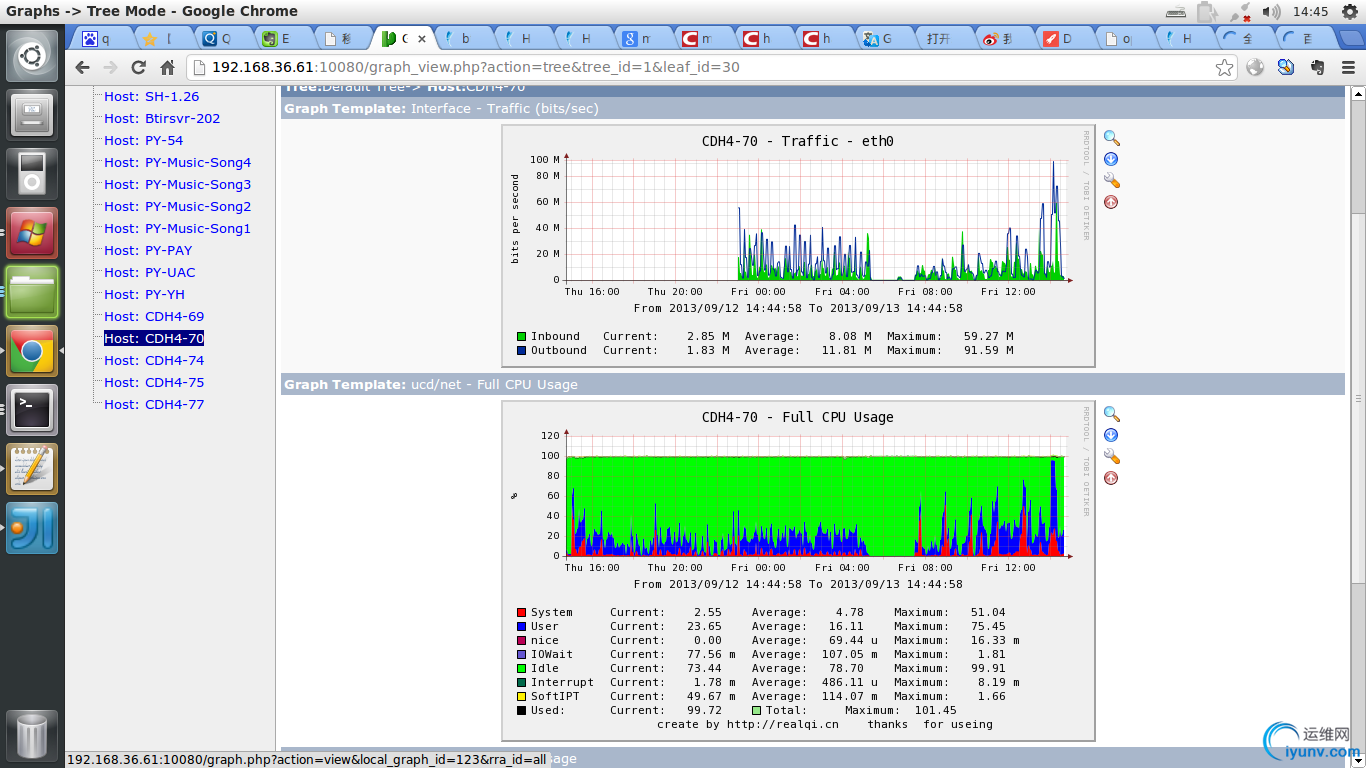Open Chrome home page button

pos(167,67)
